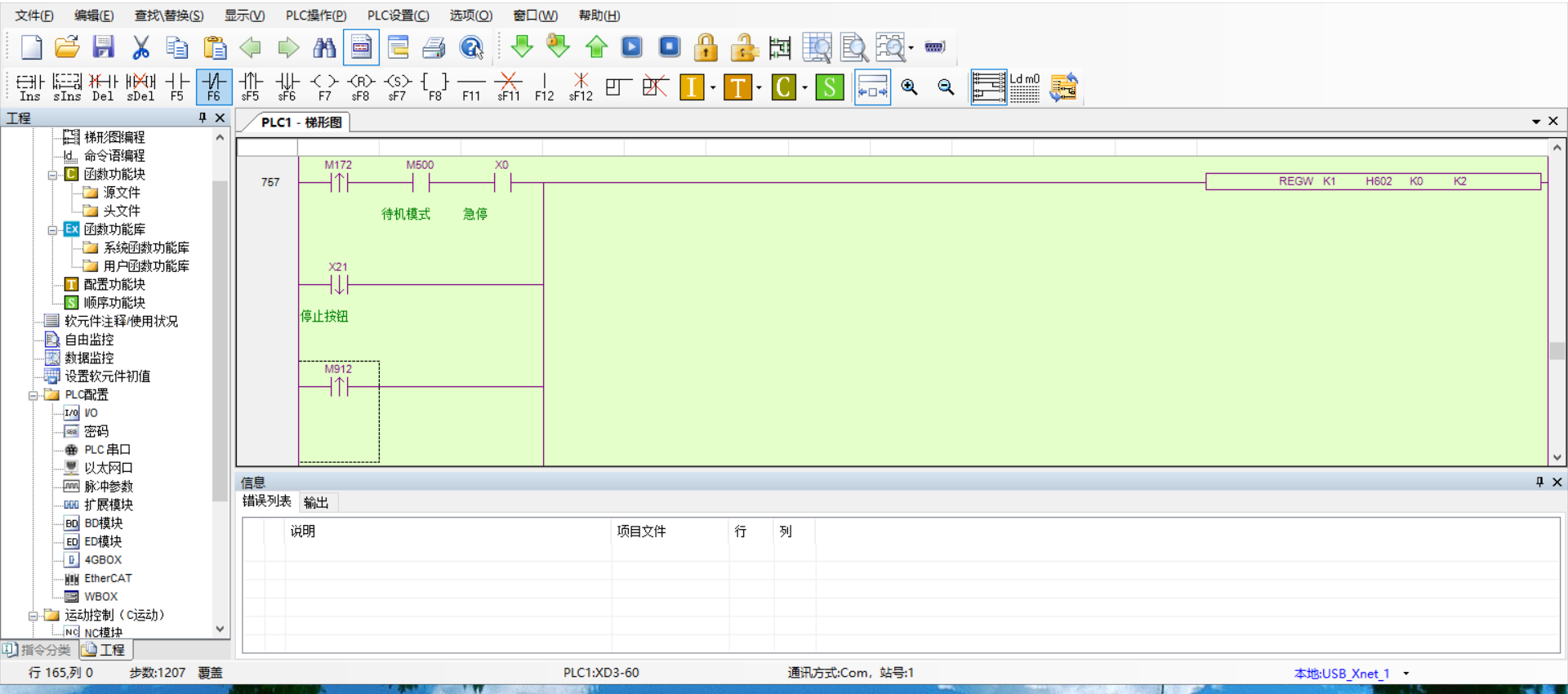Image resolution: width=1568 pixels, height=694 pixels.
Task: Click the find binoculars icon
Action: coord(324,47)
